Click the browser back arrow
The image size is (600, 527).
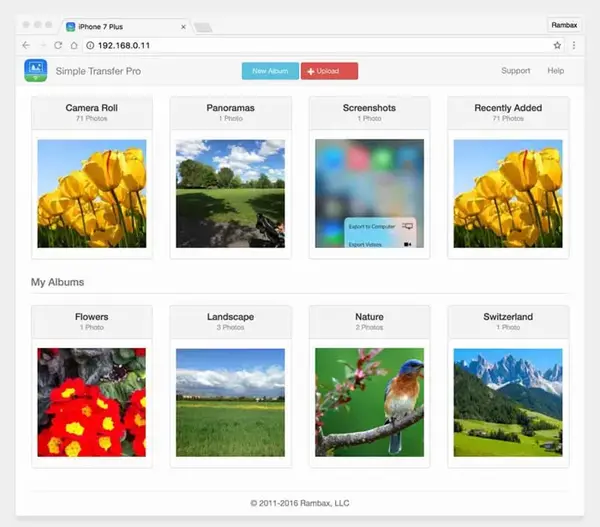pyautogui.click(x=26, y=45)
